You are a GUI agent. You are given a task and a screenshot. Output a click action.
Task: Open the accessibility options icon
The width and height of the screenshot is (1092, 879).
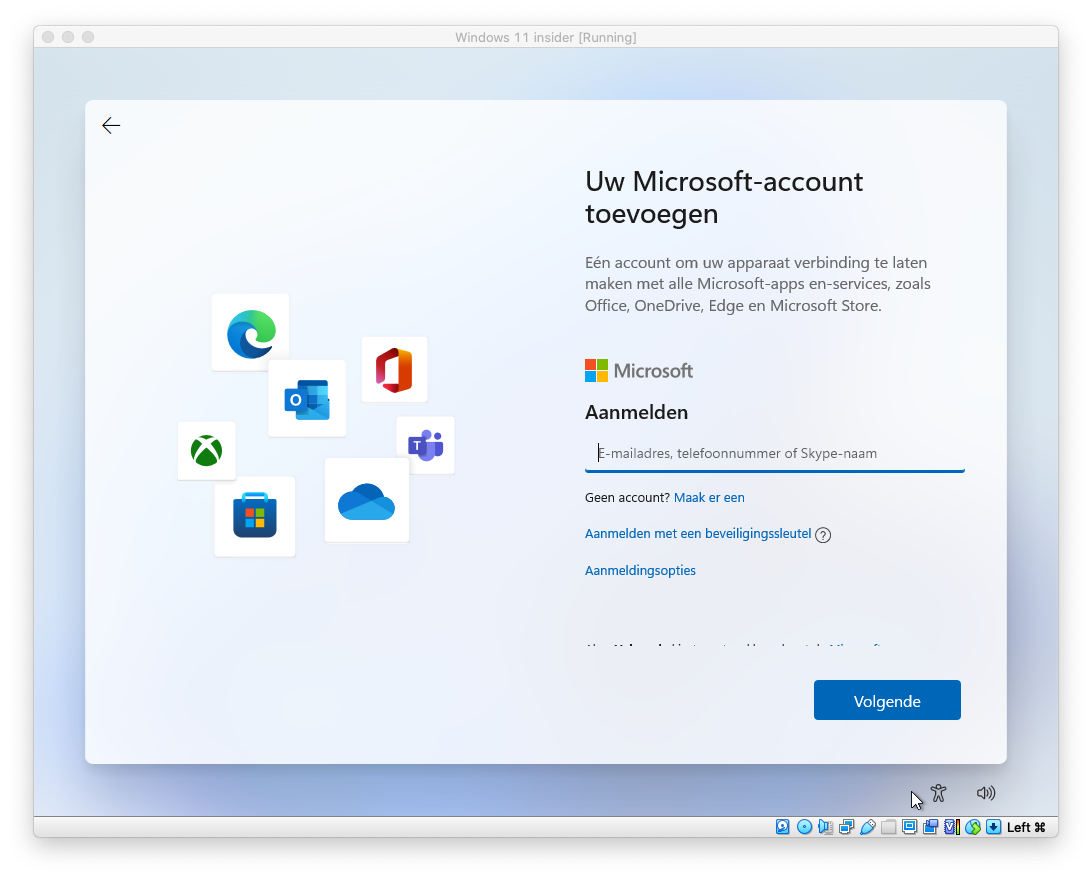pyautogui.click(x=938, y=793)
